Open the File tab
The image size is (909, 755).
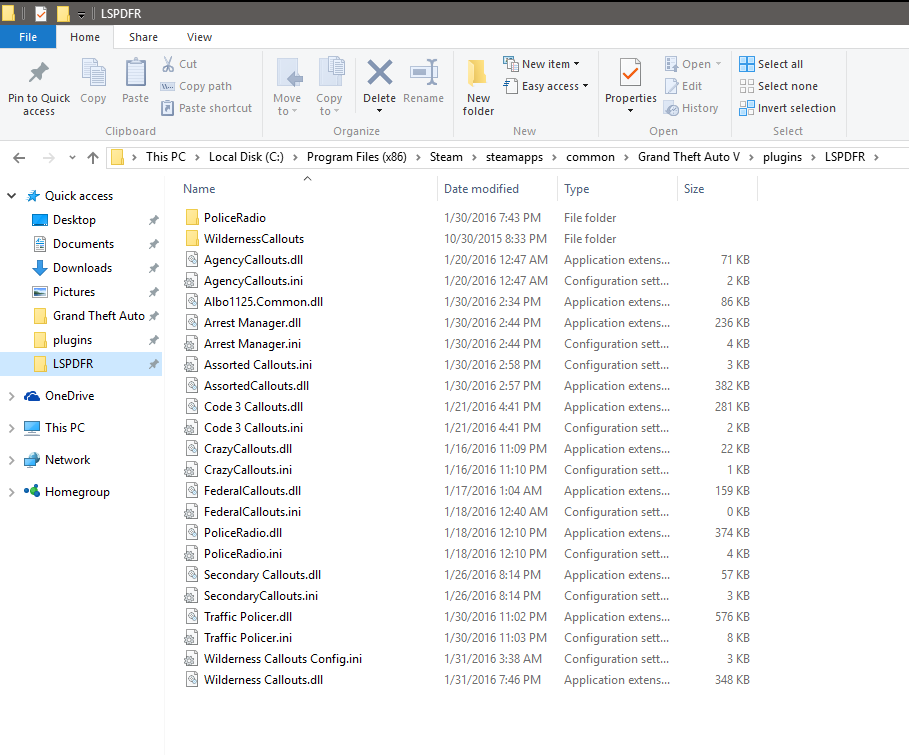pyautogui.click(x=28, y=37)
